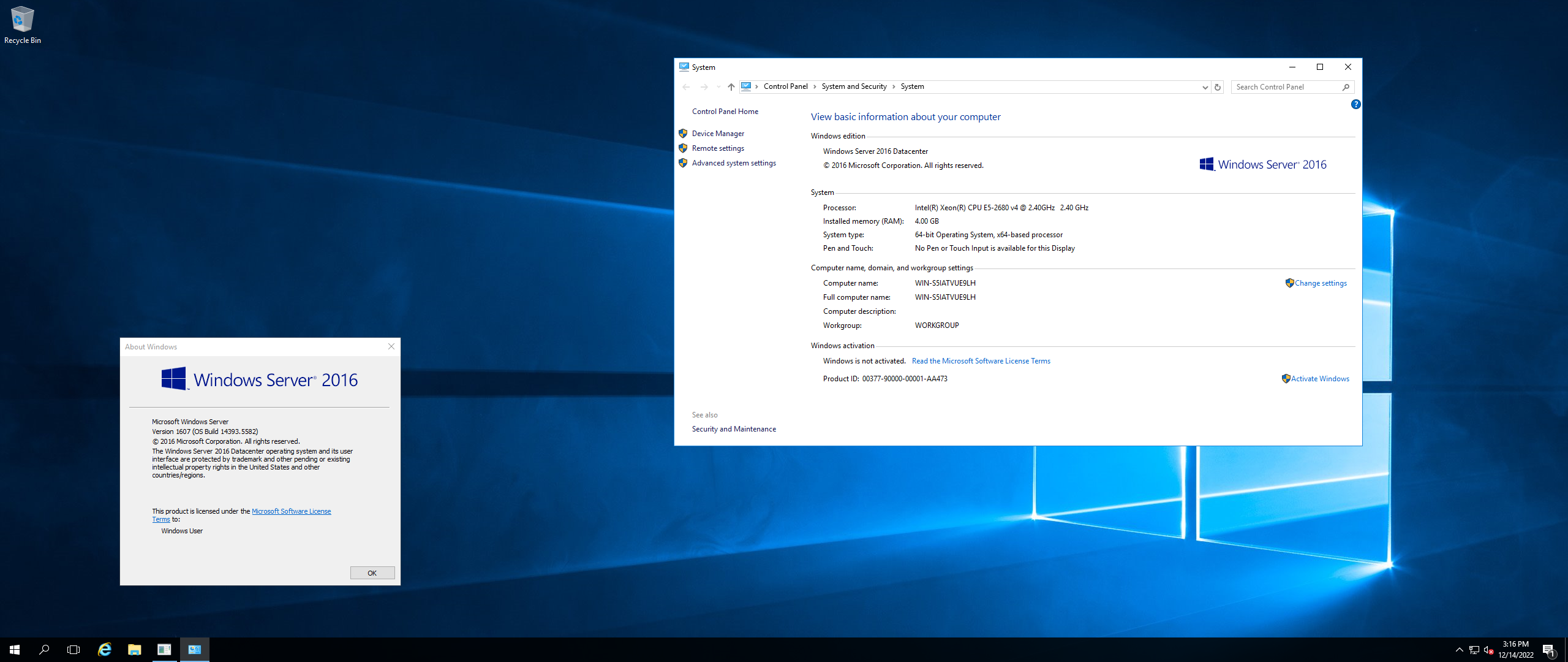This screenshot has height=662, width=1568.
Task: Click the Search Control Panel field
Action: (x=1286, y=87)
